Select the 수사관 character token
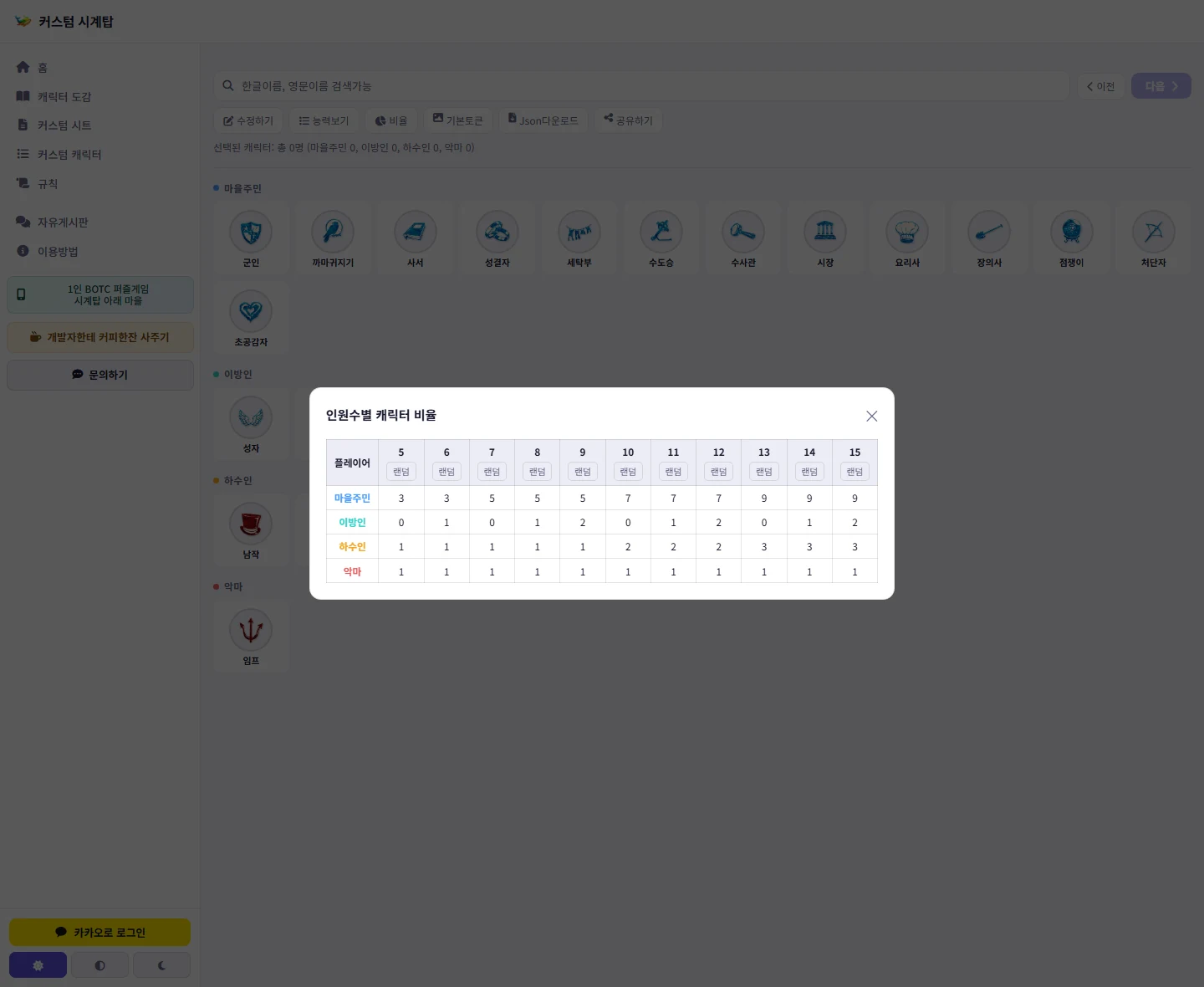The width and height of the screenshot is (1204, 987). point(742,238)
